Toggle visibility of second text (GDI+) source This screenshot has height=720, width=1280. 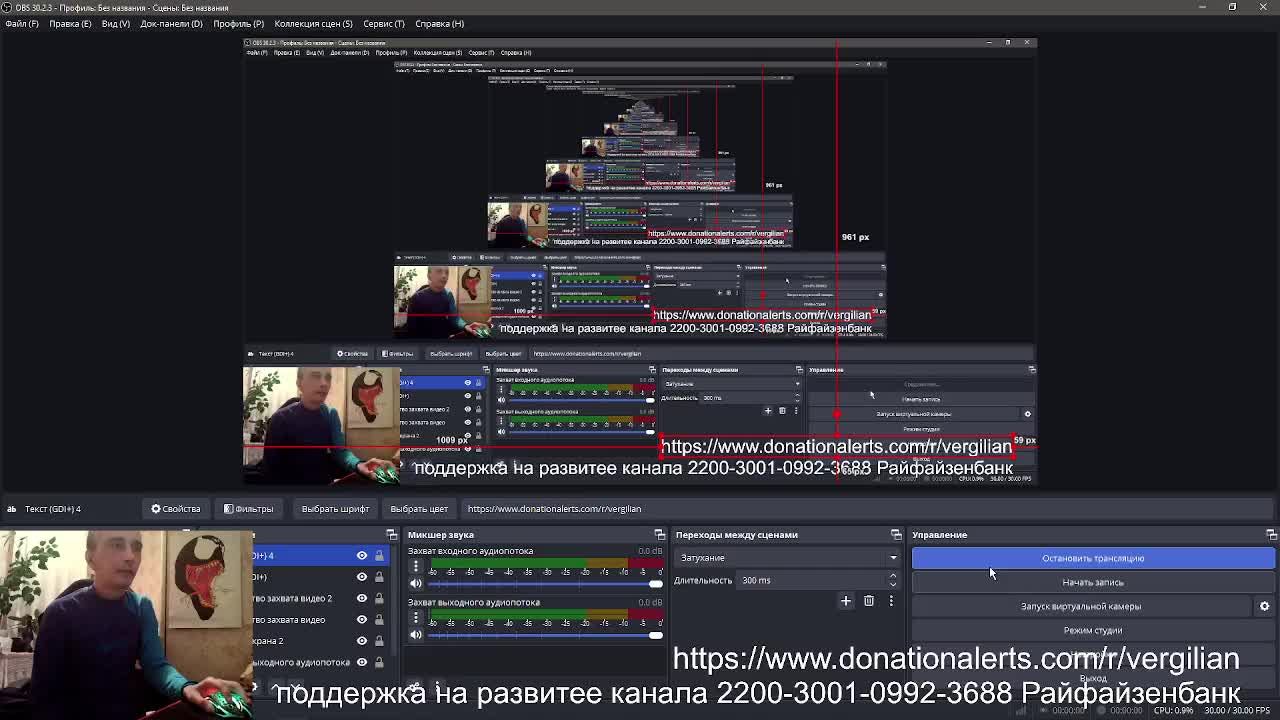[x=362, y=577]
